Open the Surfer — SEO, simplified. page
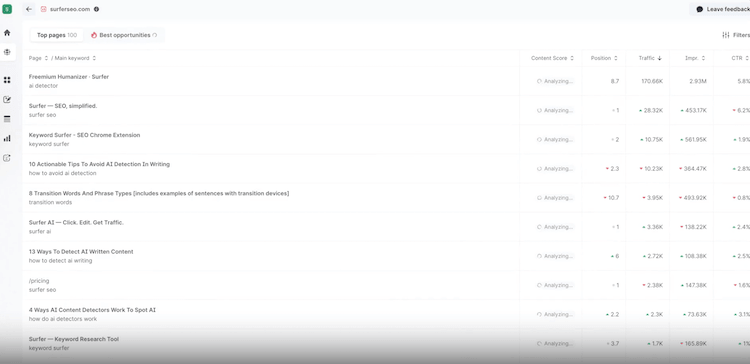This screenshot has width=750, height=364. (x=63, y=106)
